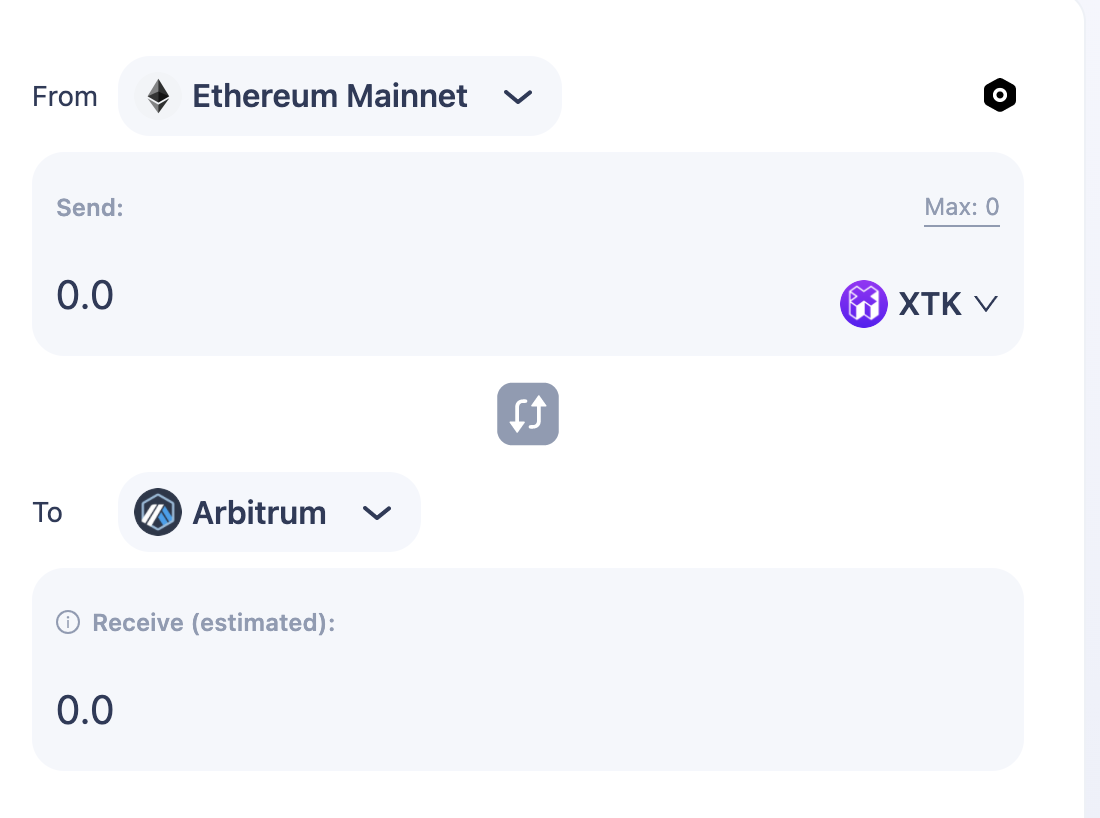1100x818 pixels.
Task: Open the hexagon settings icon
Action: (999, 96)
